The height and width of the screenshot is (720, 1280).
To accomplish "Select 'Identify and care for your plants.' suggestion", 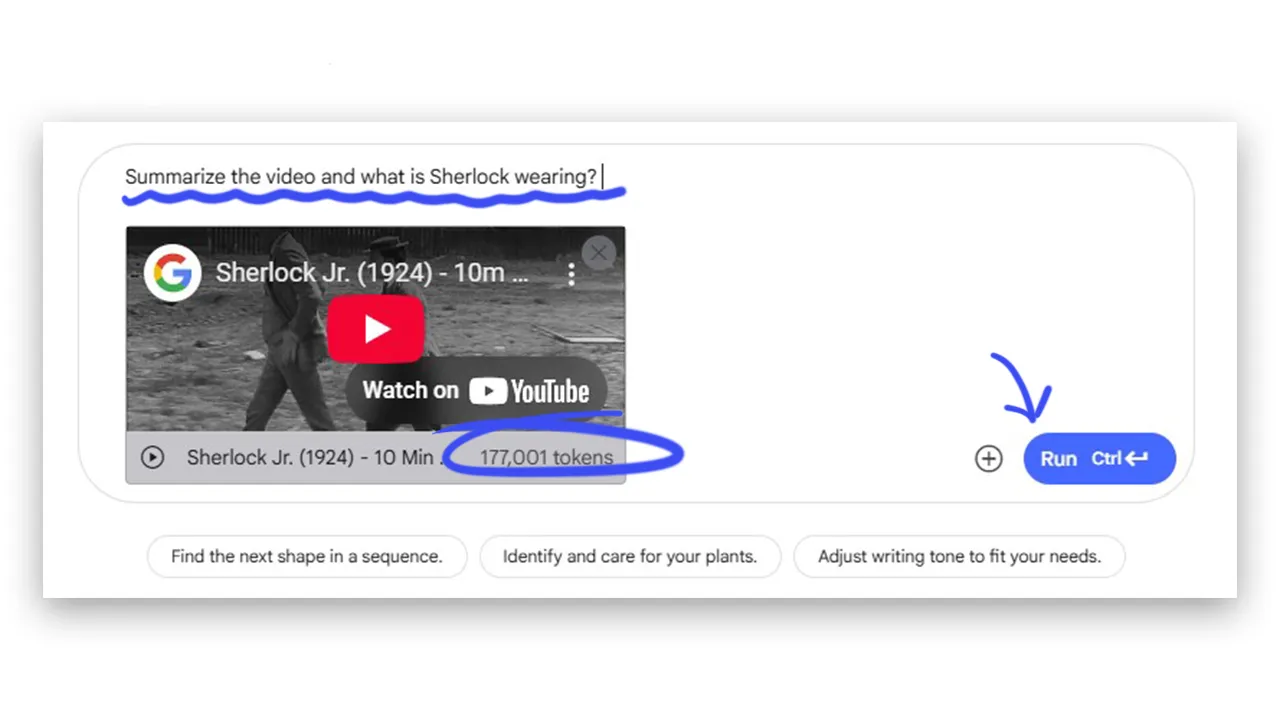I will [630, 556].
